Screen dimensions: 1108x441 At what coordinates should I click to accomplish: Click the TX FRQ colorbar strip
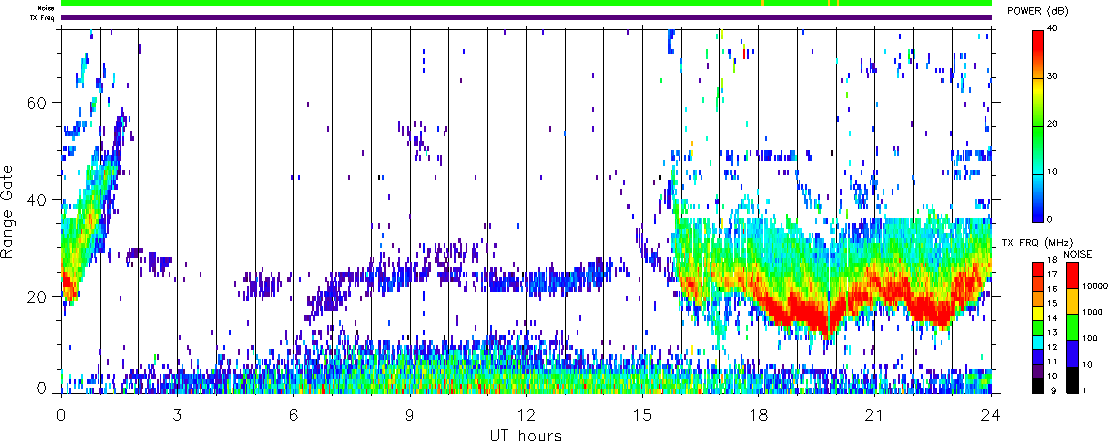coord(1039,327)
